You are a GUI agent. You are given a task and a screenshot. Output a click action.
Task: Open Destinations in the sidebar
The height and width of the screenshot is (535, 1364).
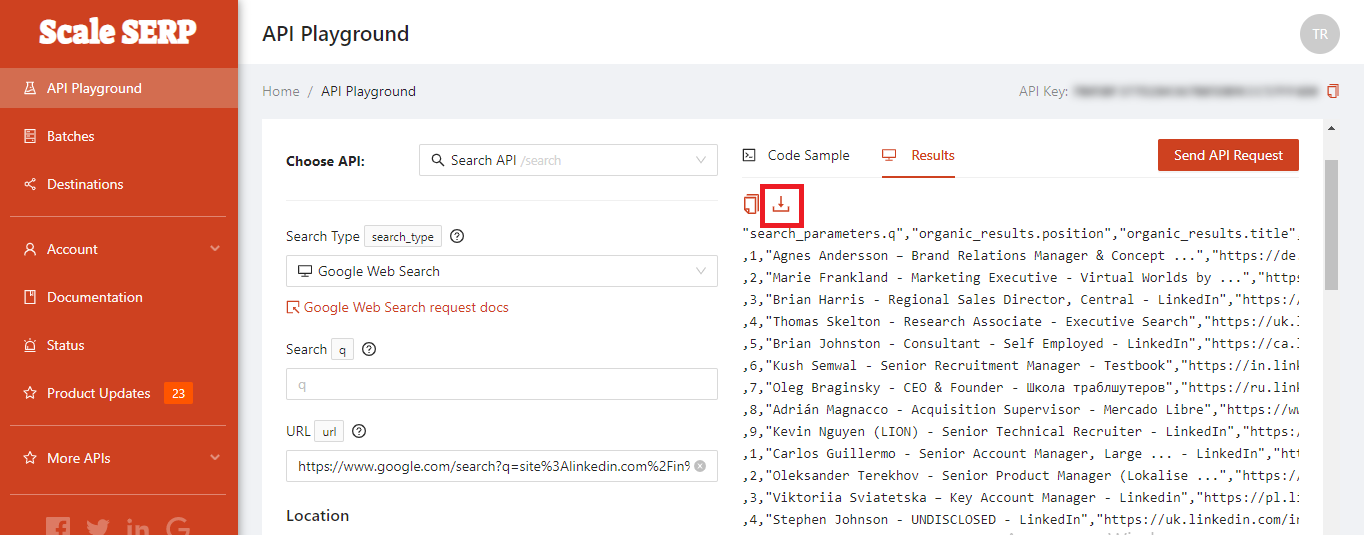[119, 184]
